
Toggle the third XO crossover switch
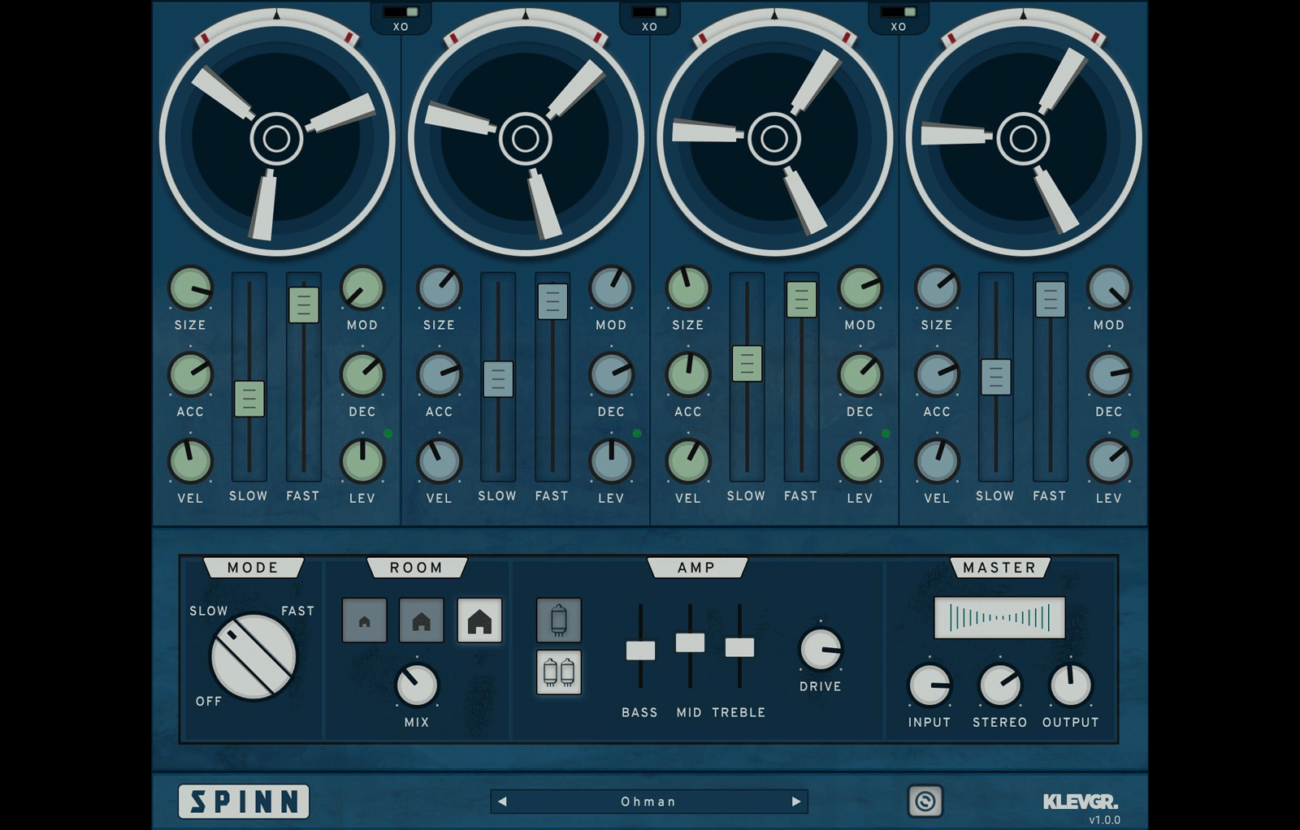coord(898,12)
